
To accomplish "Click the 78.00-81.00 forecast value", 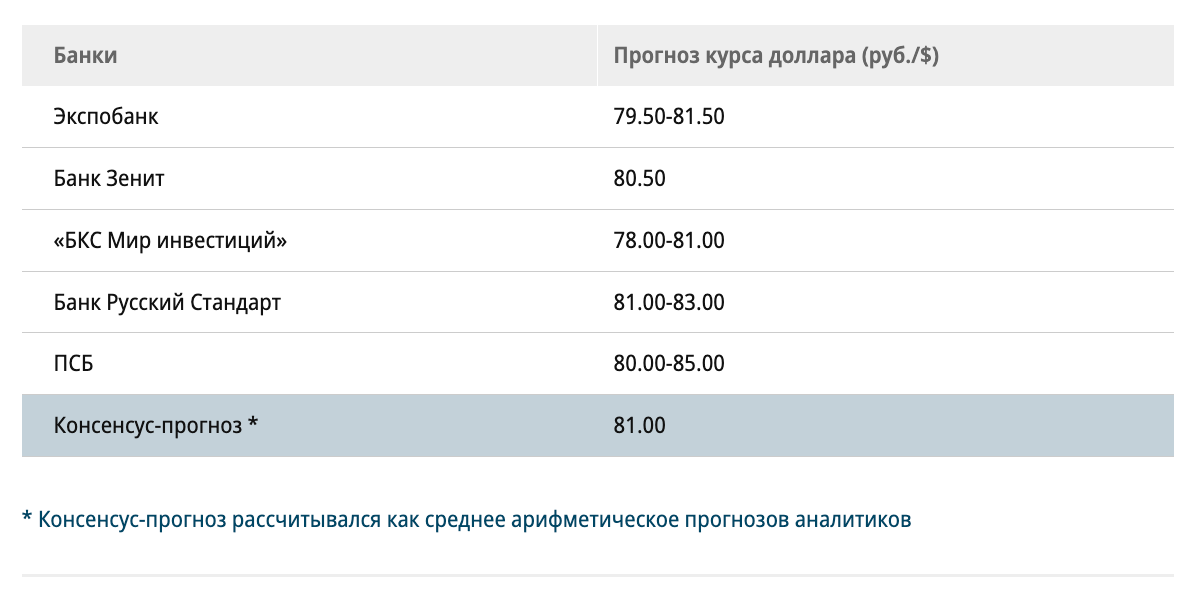I will [669, 241].
